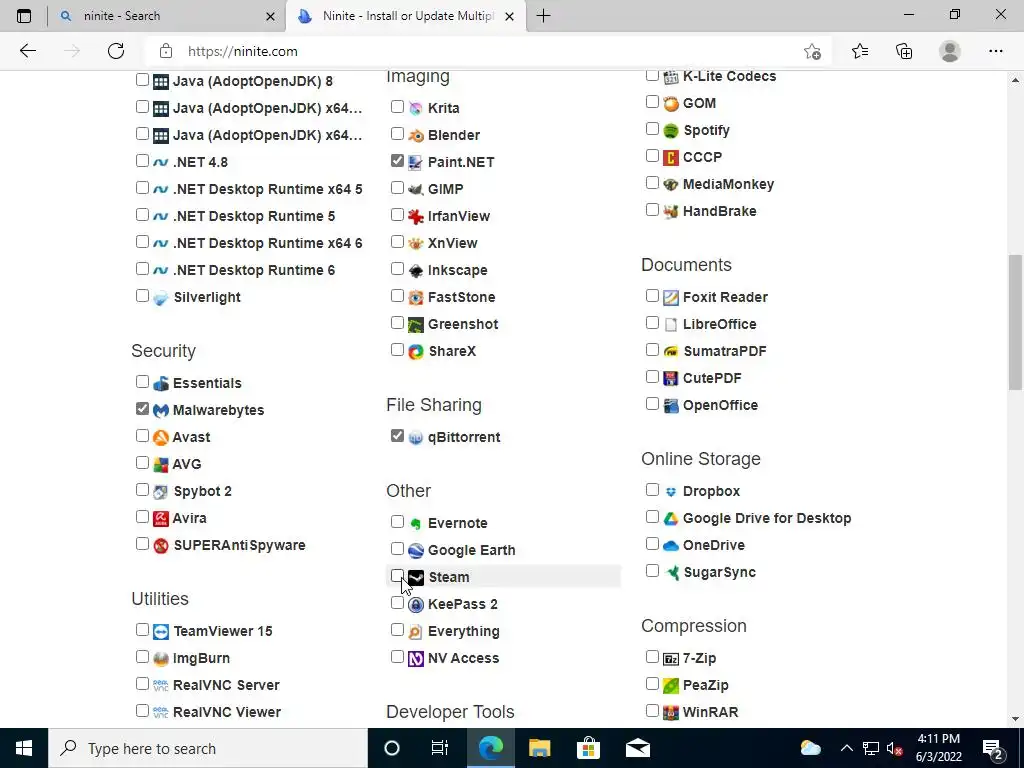
Task: Open Edge Favorites star-list icon
Action: tap(860, 51)
